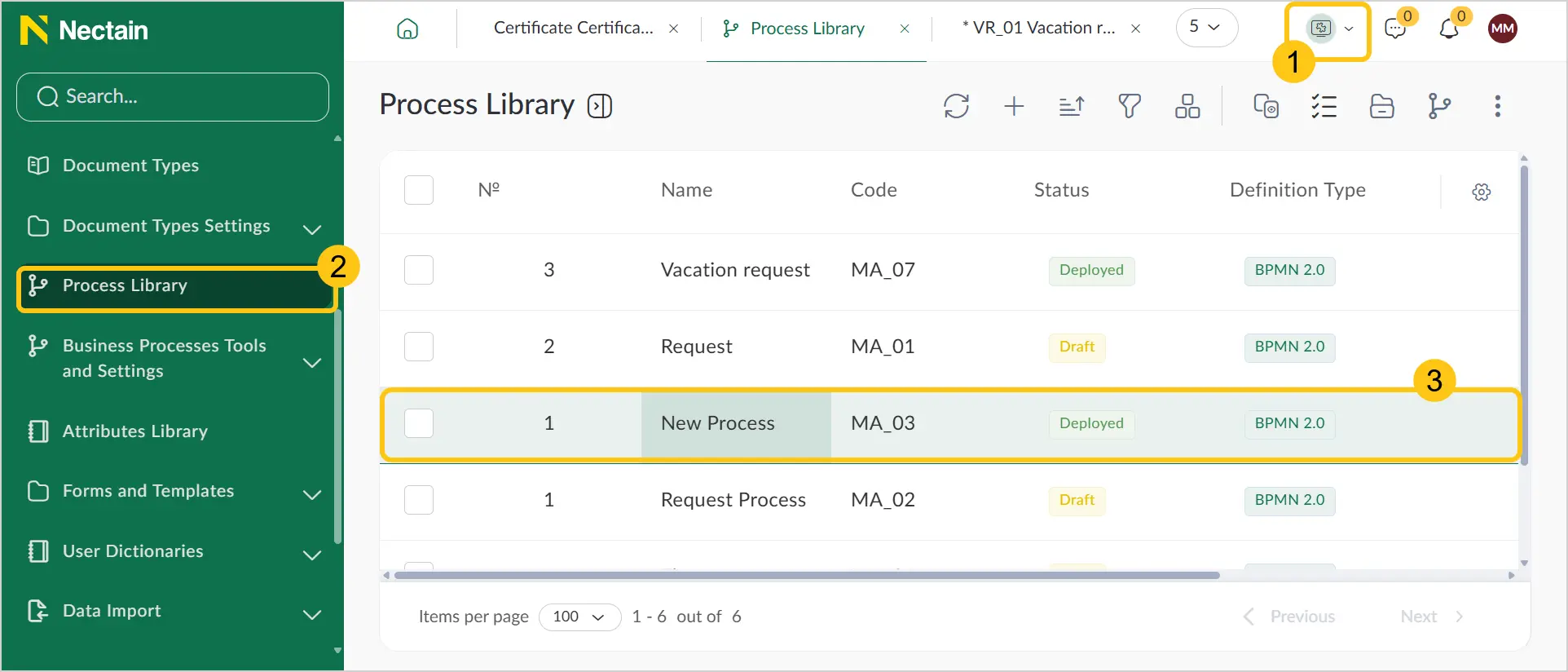
Task: Switch to the Certificate tab
Action: tap(574, 28)
